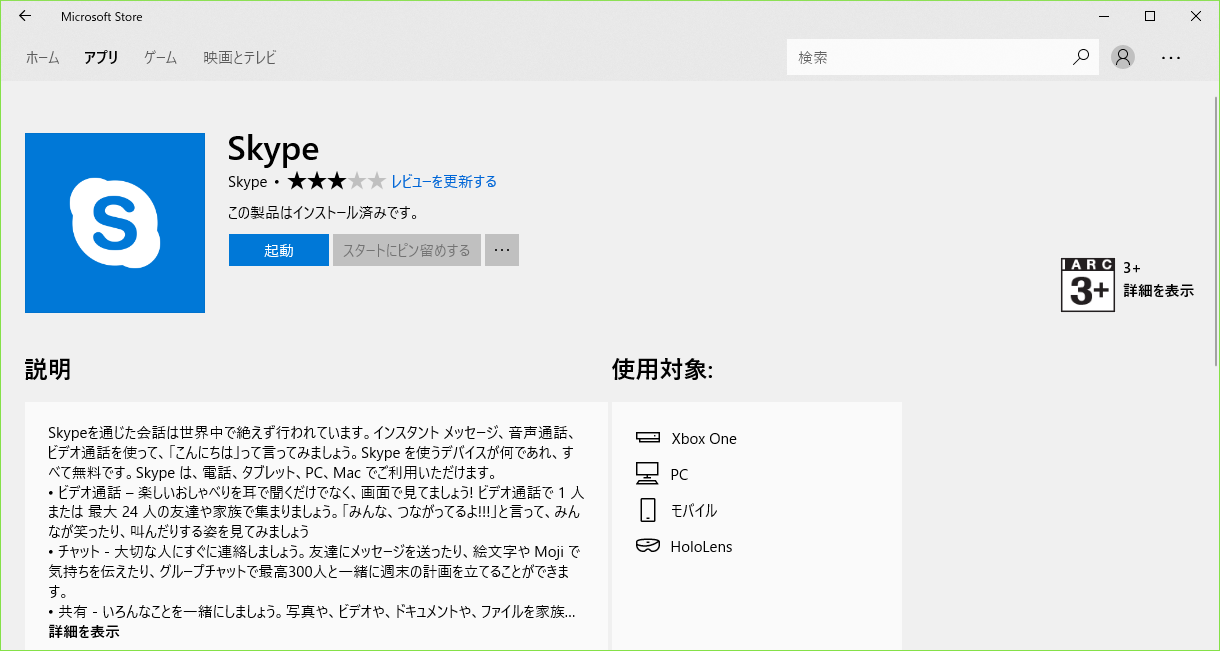Expand description with 詳細を表示 under the text
Viewport: 1220px width, 651px height.
pyautogui.click(x=84, y=632)
